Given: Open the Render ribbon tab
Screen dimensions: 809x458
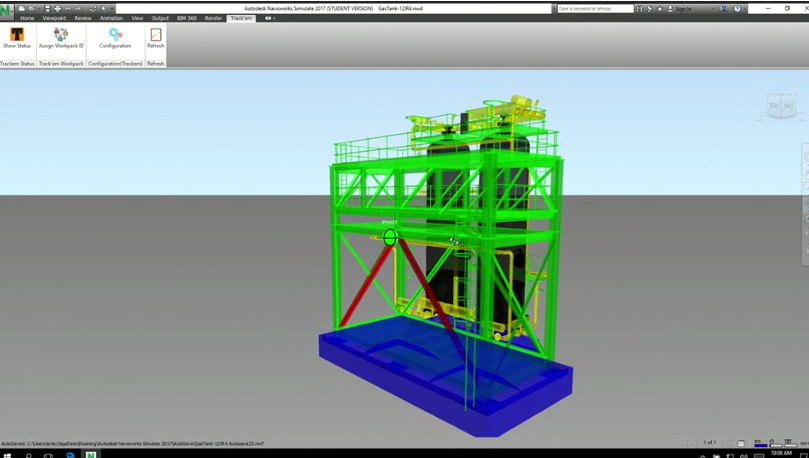Looking at the screenshot, I should click(213, 18).
